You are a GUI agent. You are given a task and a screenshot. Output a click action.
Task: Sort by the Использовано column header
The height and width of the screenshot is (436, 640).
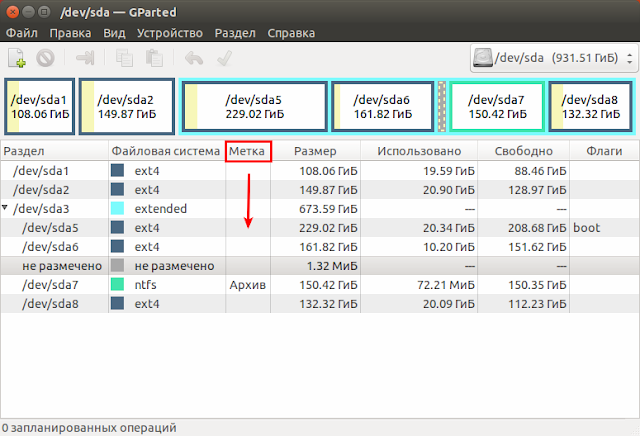click(x=419, y=151)
